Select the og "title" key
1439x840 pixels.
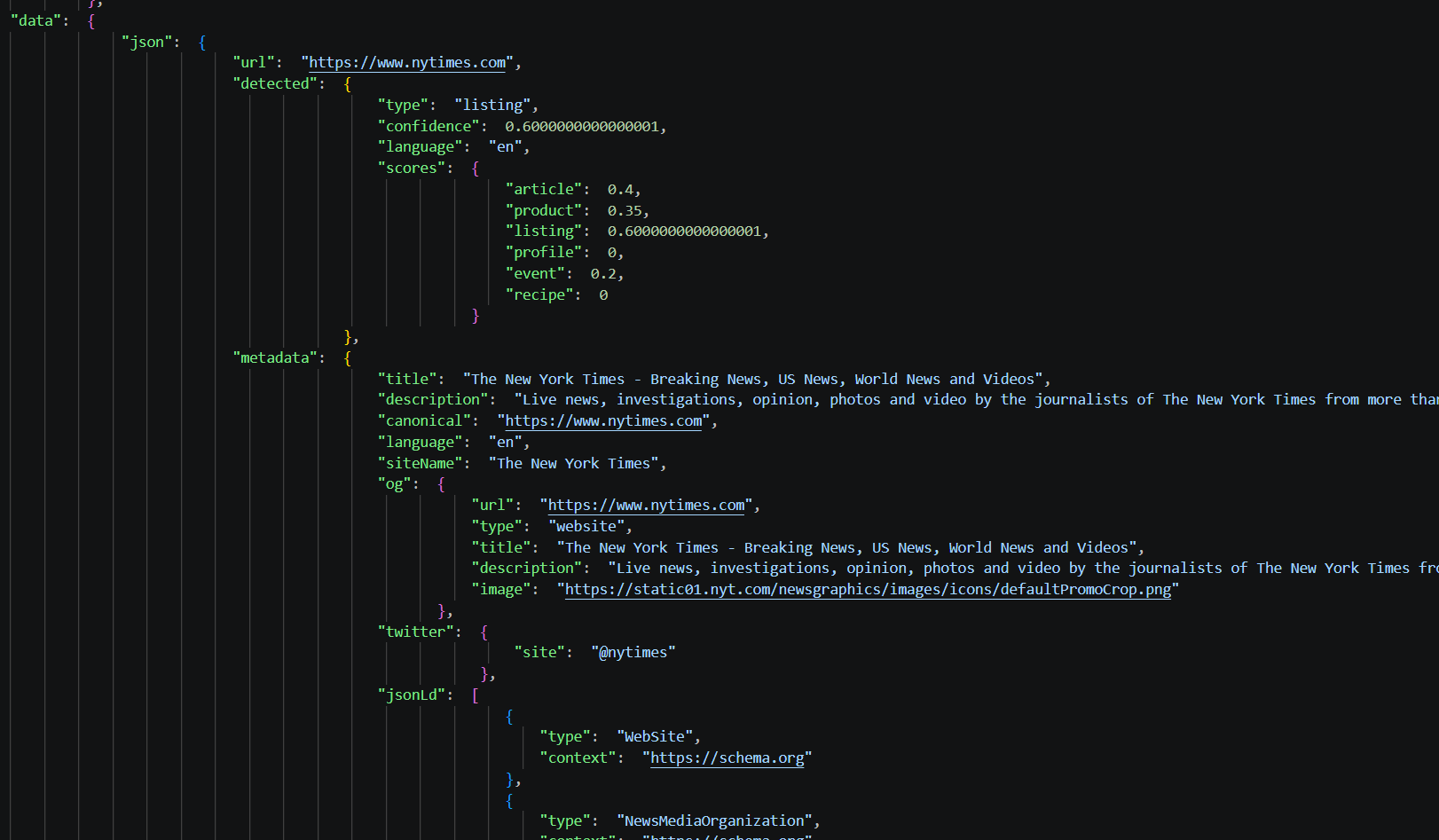coord(501,548)
